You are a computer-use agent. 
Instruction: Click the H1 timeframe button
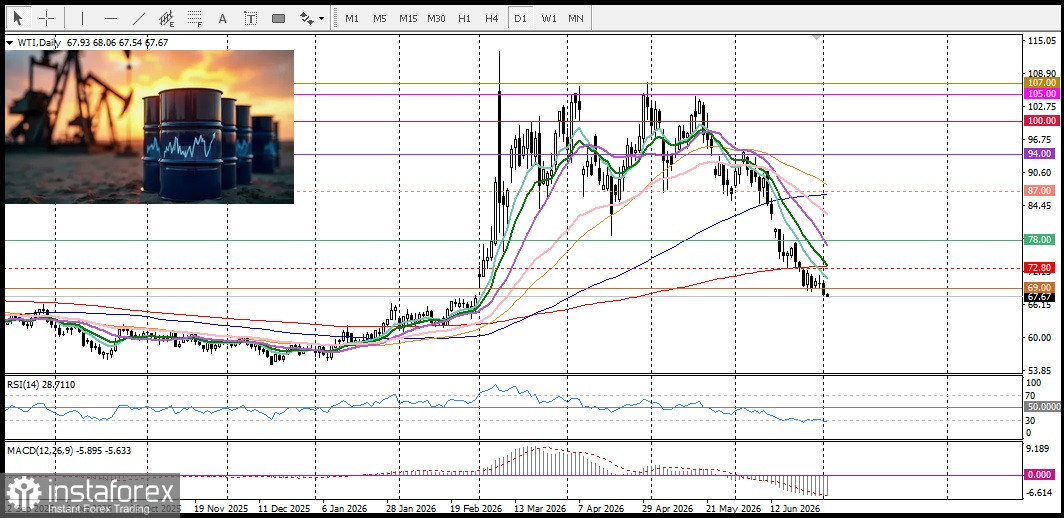(x=464, y=18)
